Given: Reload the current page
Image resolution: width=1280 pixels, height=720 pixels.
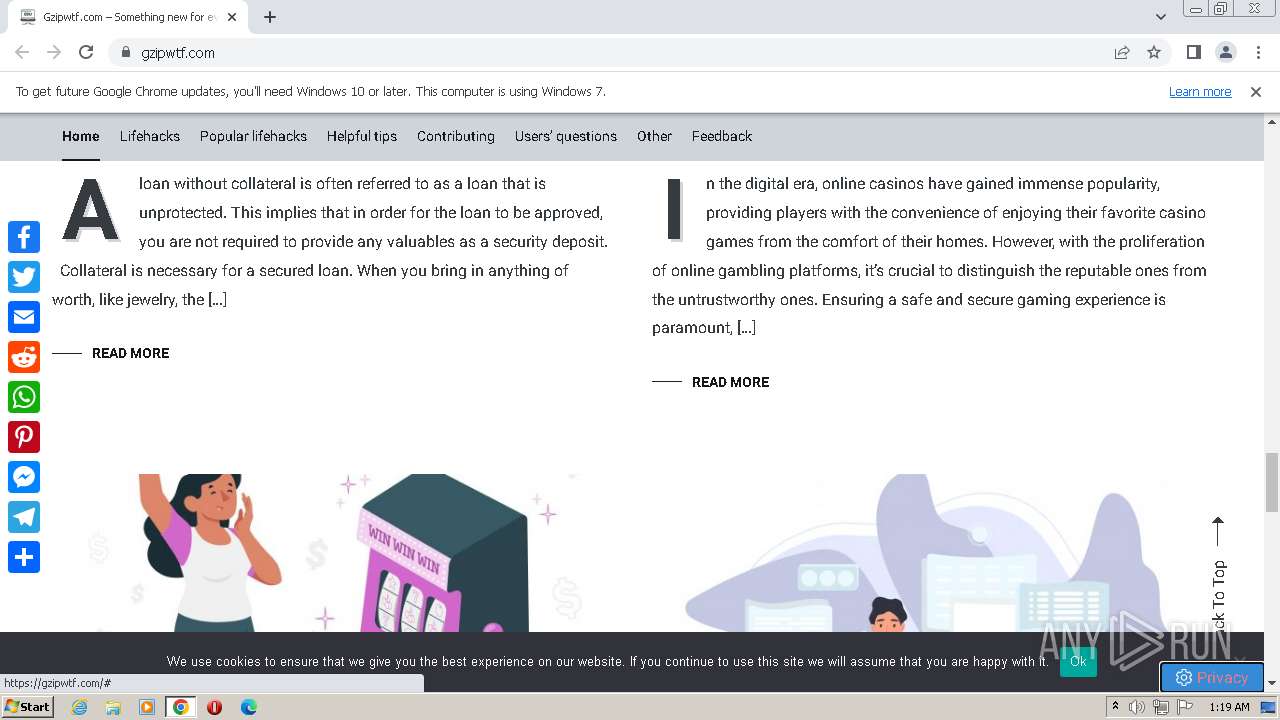Looking at the screenshot, I should coord(86,52).
